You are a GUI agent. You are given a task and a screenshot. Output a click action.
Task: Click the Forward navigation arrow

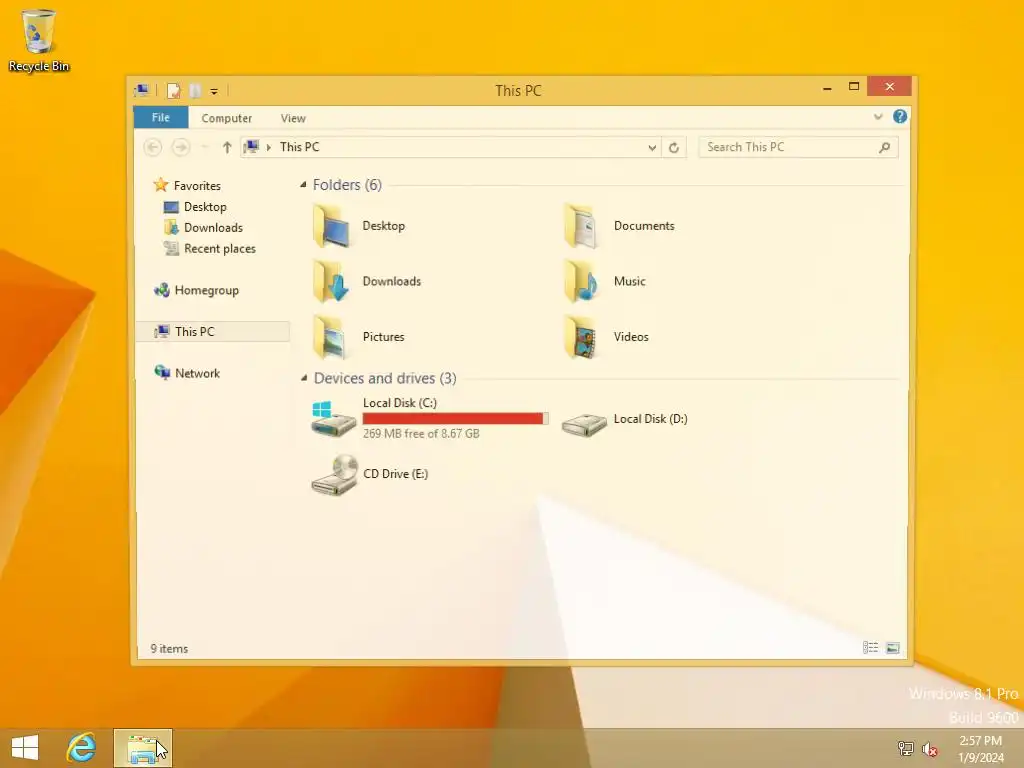click(181, 148)
